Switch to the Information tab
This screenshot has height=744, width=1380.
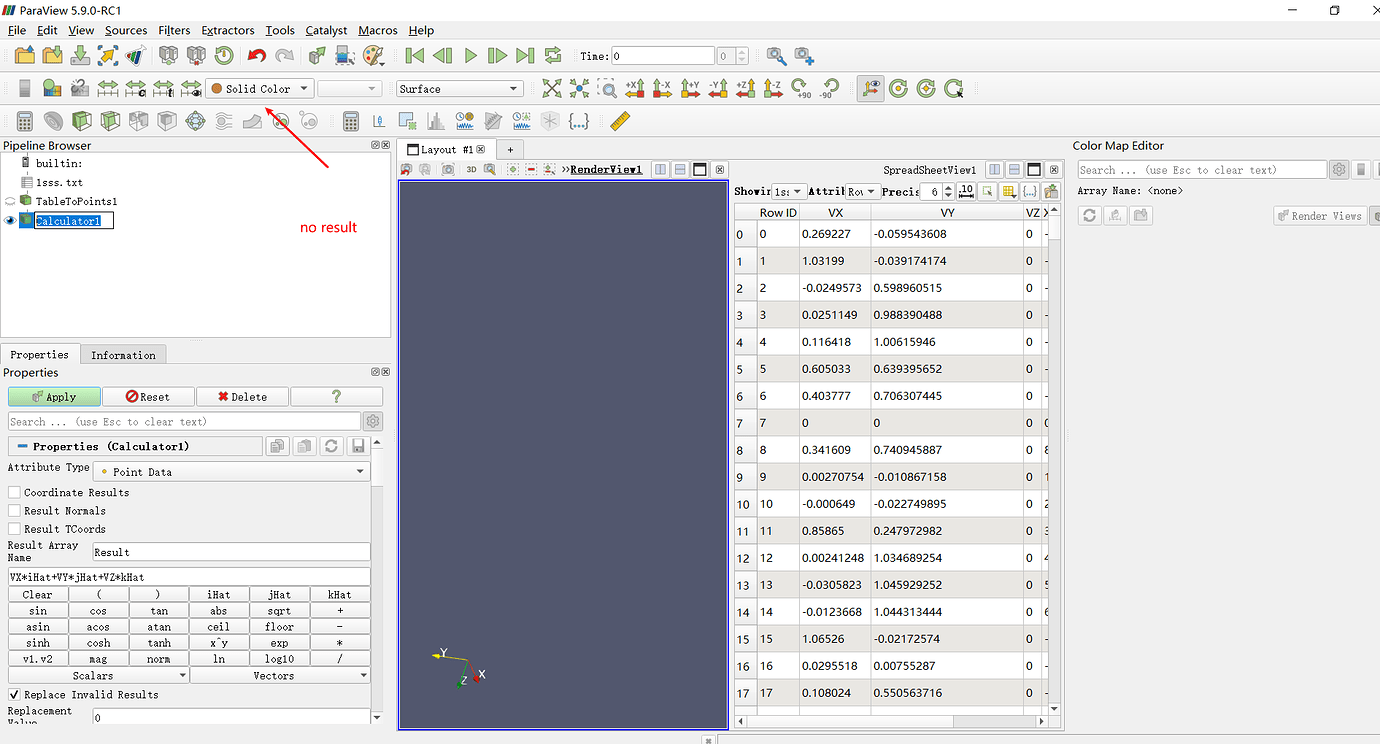coord(123,354)
